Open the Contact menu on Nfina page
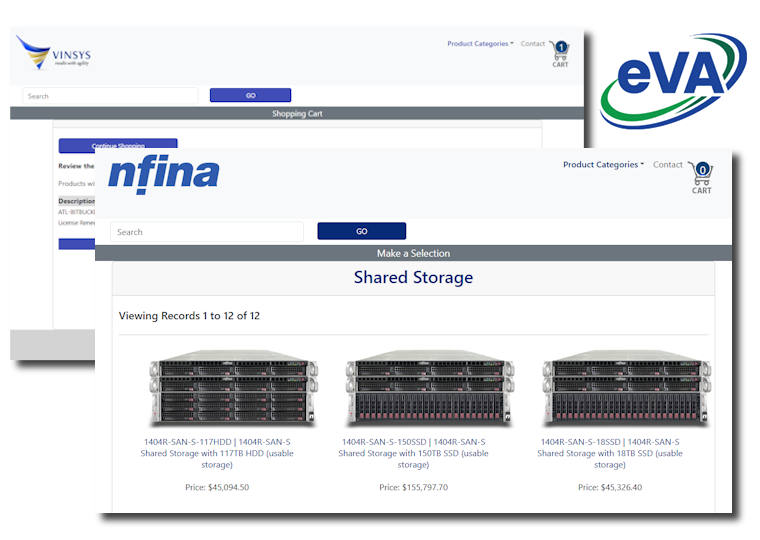The width and height of the screenshot is (760, 540). click(667, 165)
